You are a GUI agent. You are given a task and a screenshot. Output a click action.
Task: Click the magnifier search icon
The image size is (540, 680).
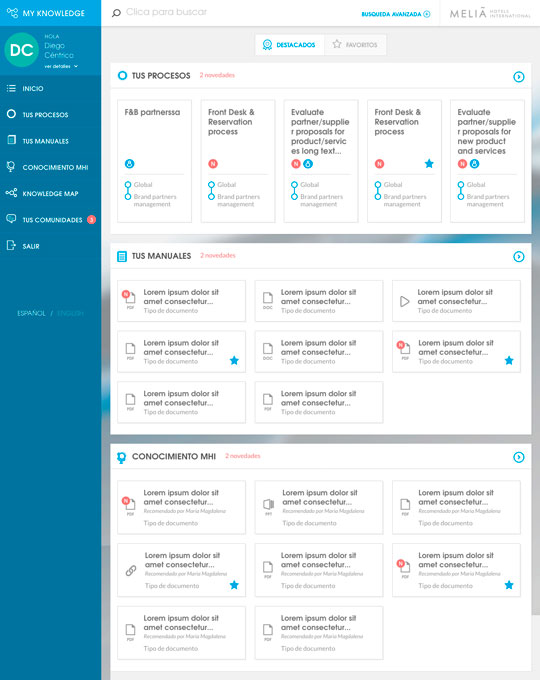(116, 13)
